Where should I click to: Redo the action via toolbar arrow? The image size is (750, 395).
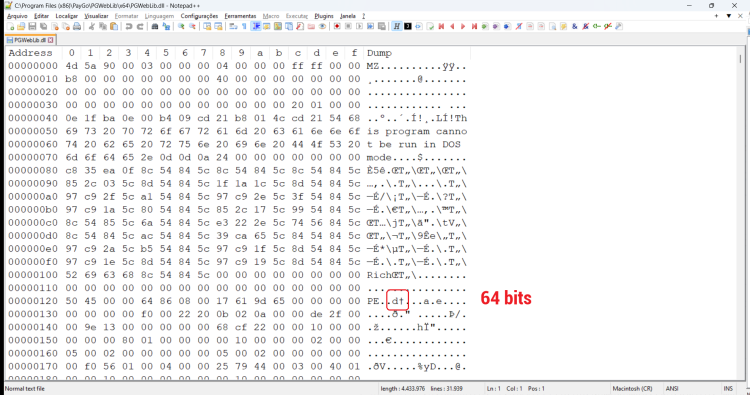[x=140, y=26]
